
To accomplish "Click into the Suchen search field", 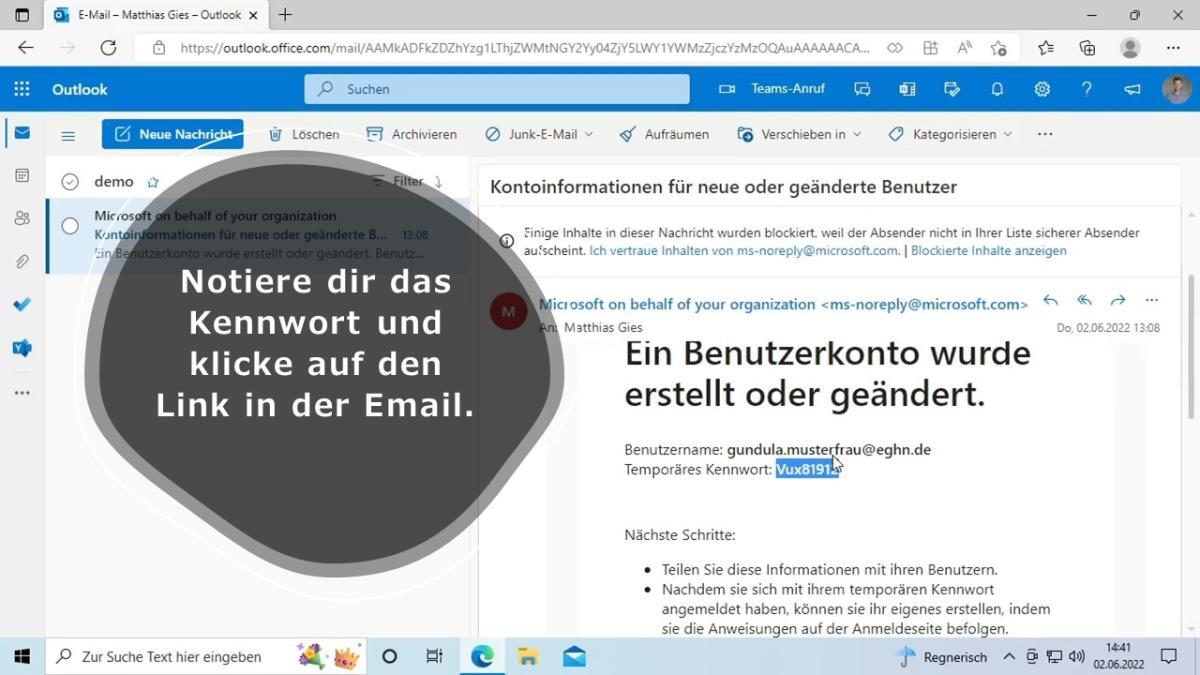I will tap(510, 89).
